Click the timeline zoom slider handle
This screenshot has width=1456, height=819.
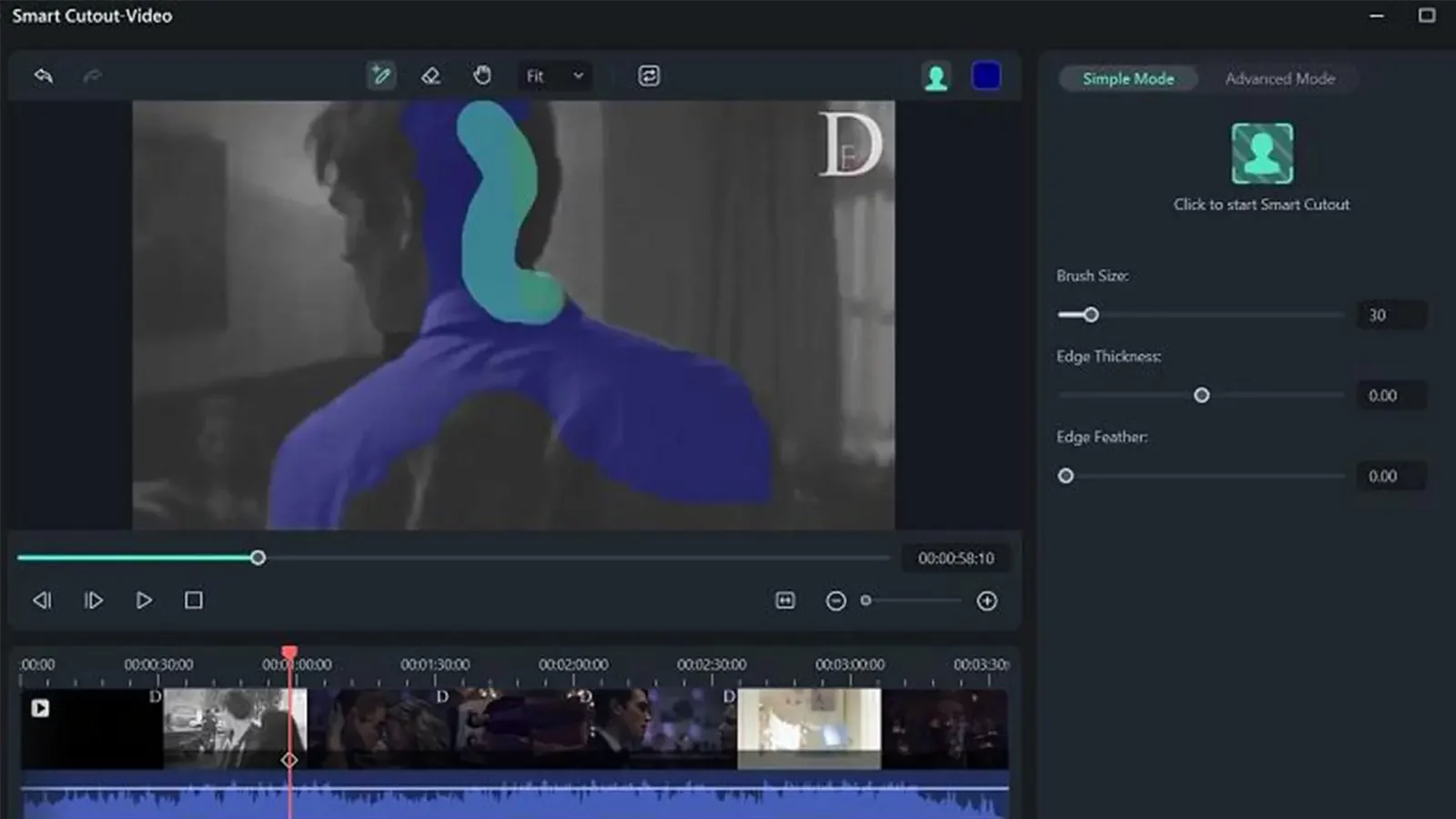[866, 601]
